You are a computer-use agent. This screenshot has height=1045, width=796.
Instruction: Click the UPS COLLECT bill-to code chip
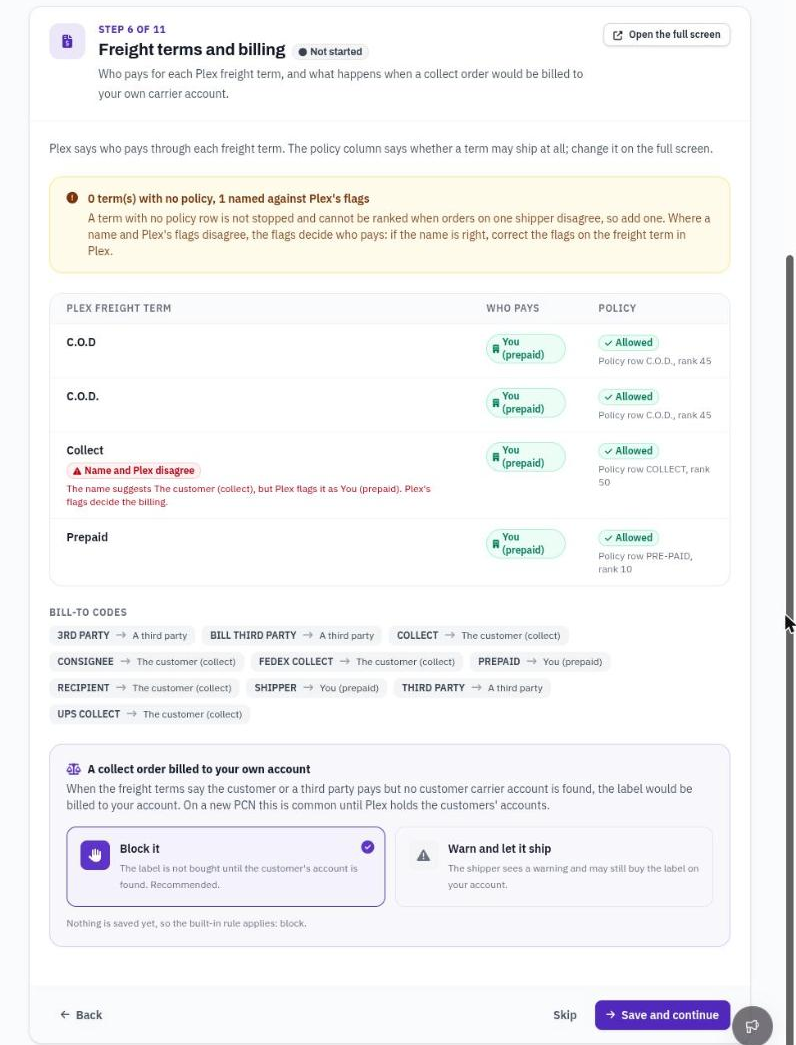tap(149, 714)
